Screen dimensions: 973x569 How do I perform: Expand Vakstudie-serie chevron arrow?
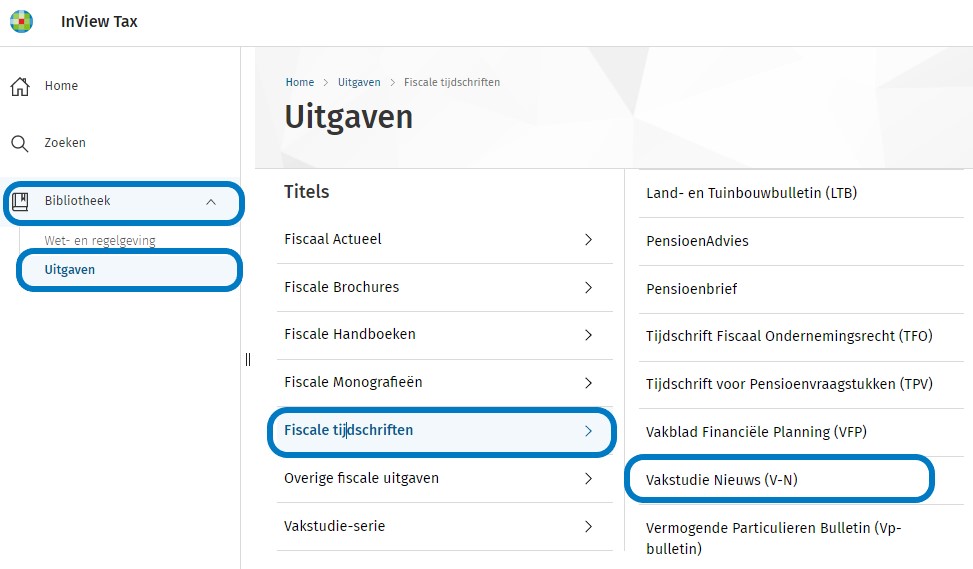pos(588,527)
